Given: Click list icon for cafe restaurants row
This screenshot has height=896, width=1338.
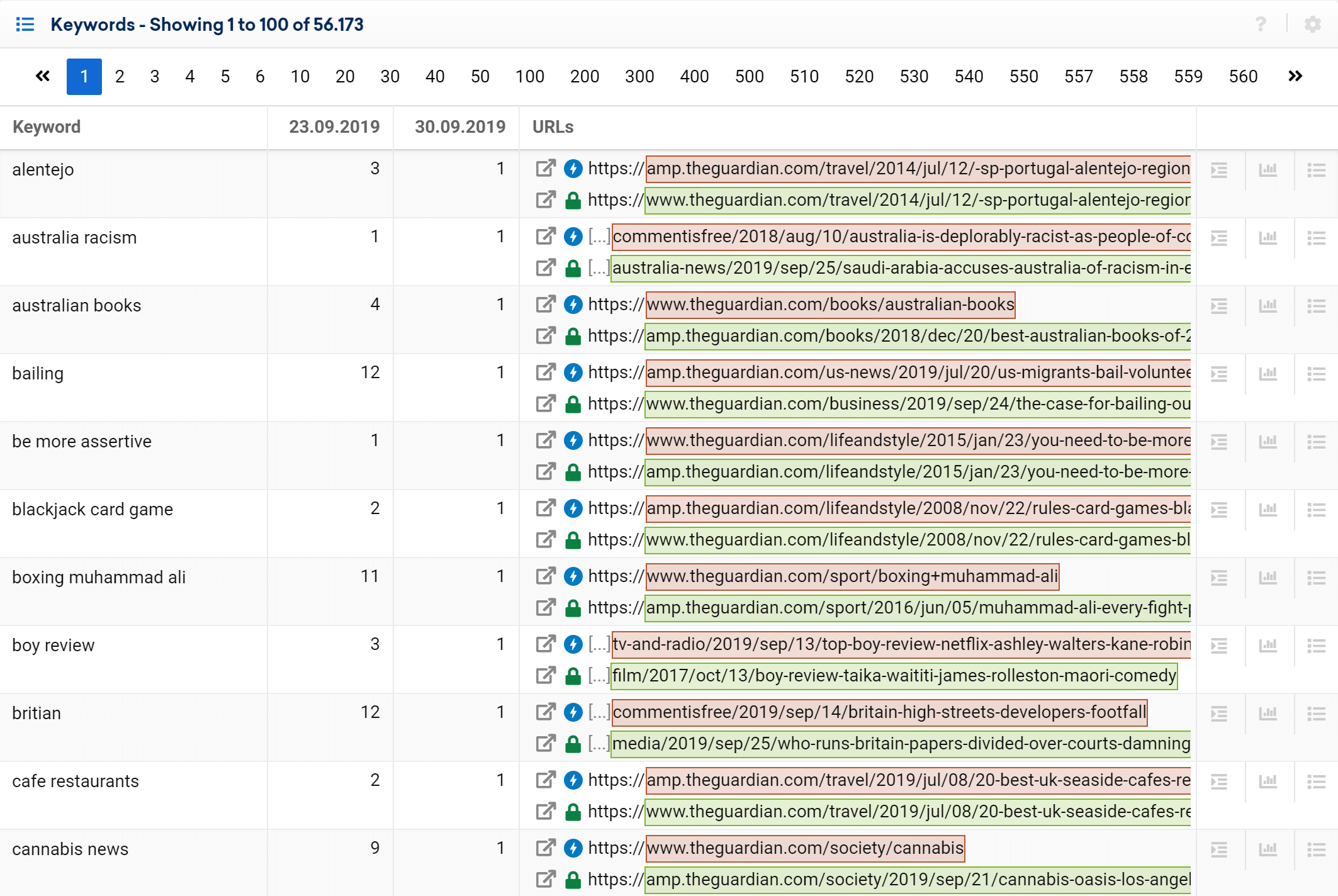Looking at the screenshot, I should [x=1317, y=781].
